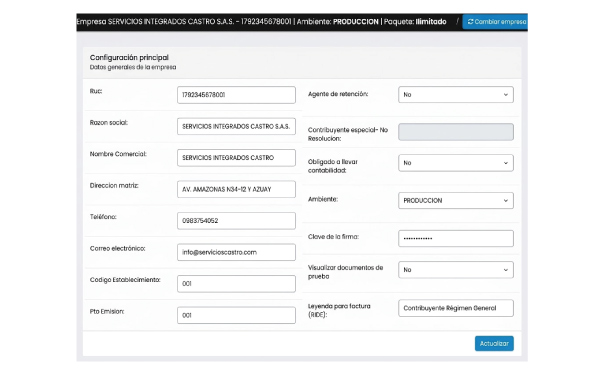The height and width of the screenshot is (375, 600).
Task: Click the Ambiente label
Action: [x=323, y=199]
